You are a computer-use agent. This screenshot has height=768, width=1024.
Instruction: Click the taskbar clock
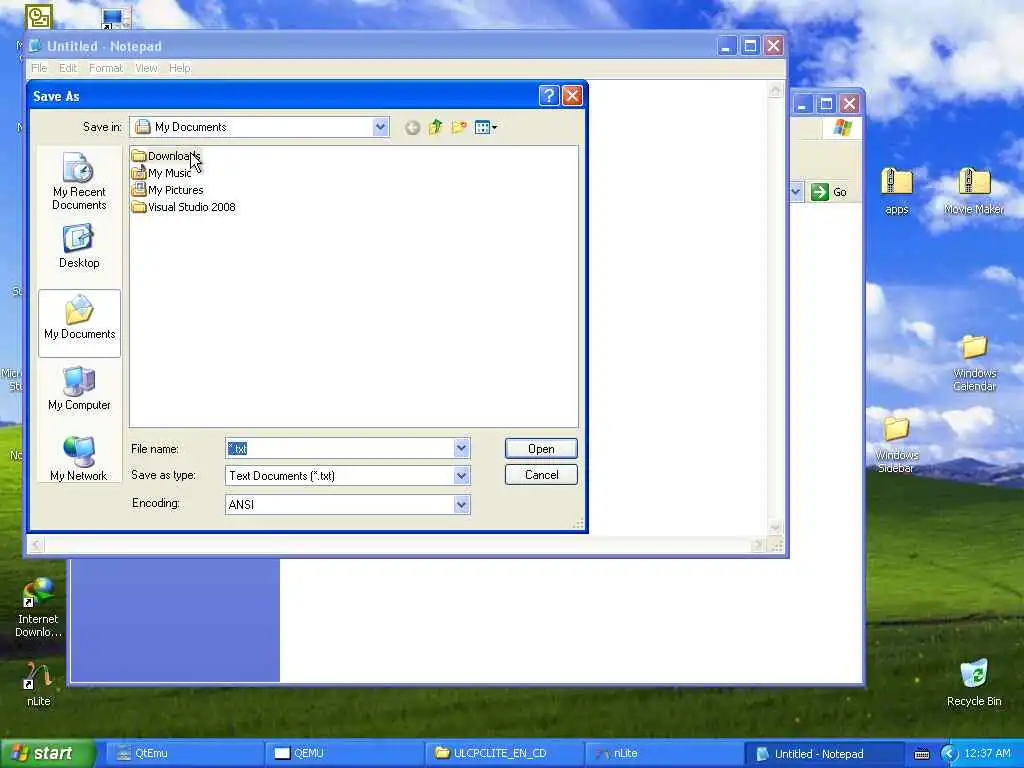(x=987, y=754)
